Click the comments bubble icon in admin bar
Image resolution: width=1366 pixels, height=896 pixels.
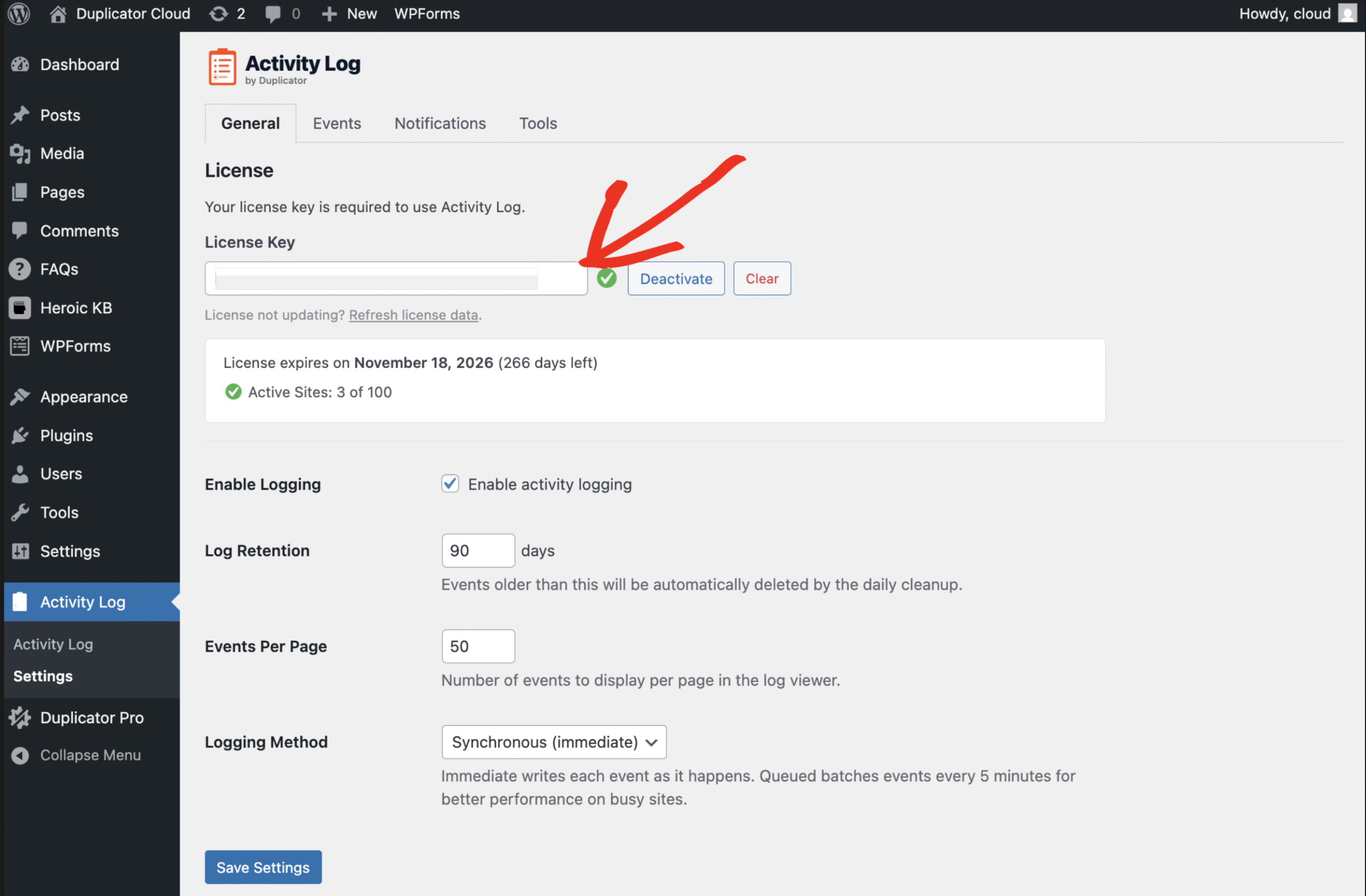[x=273, y=13]
